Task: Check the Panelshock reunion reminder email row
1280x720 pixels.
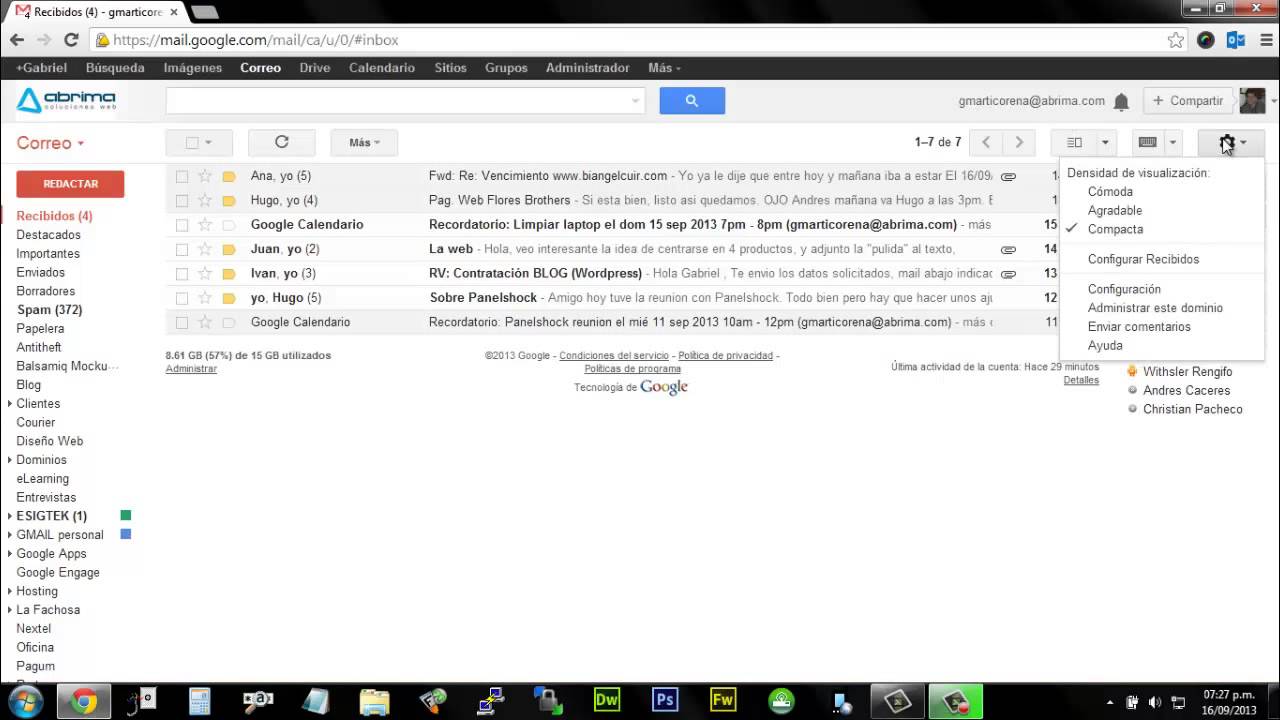Action: point(182,322)
